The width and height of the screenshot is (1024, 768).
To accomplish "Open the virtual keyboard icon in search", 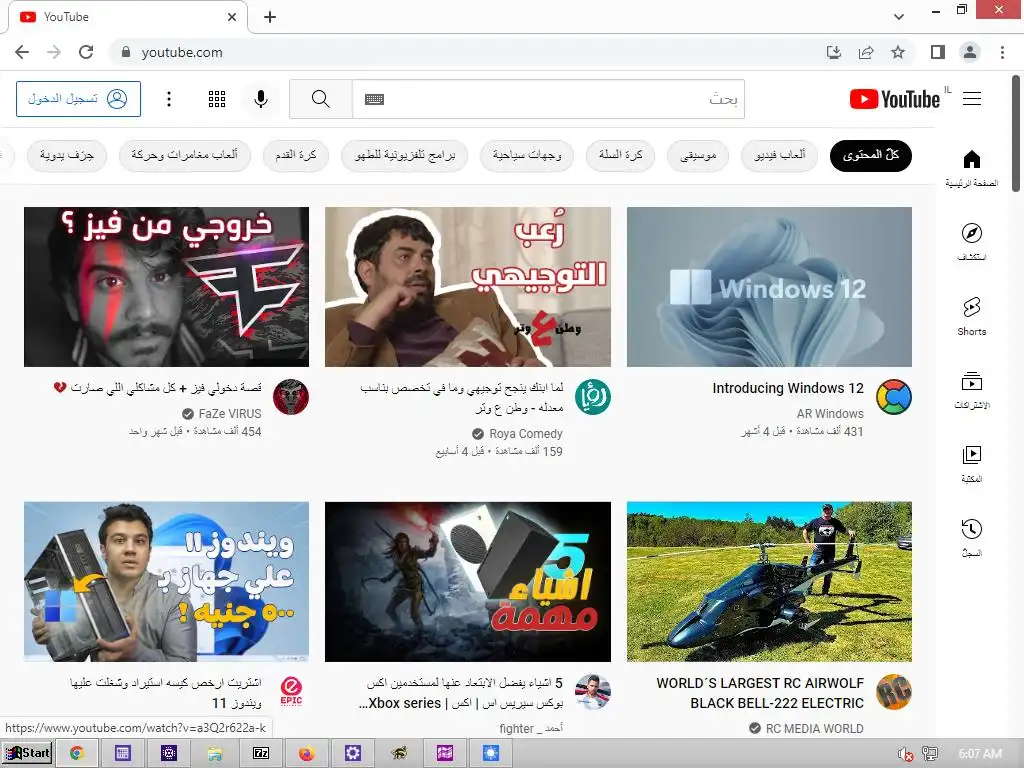I will [374, 99].
